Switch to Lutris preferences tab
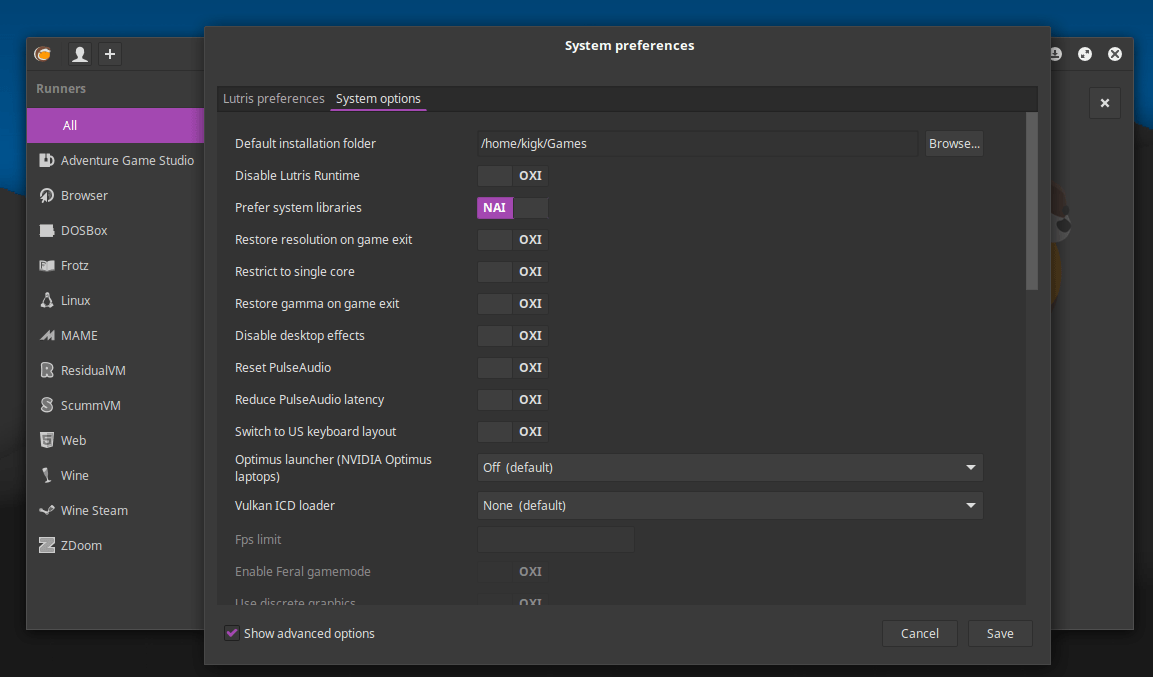1153x677 pixels. coord(274,98)
